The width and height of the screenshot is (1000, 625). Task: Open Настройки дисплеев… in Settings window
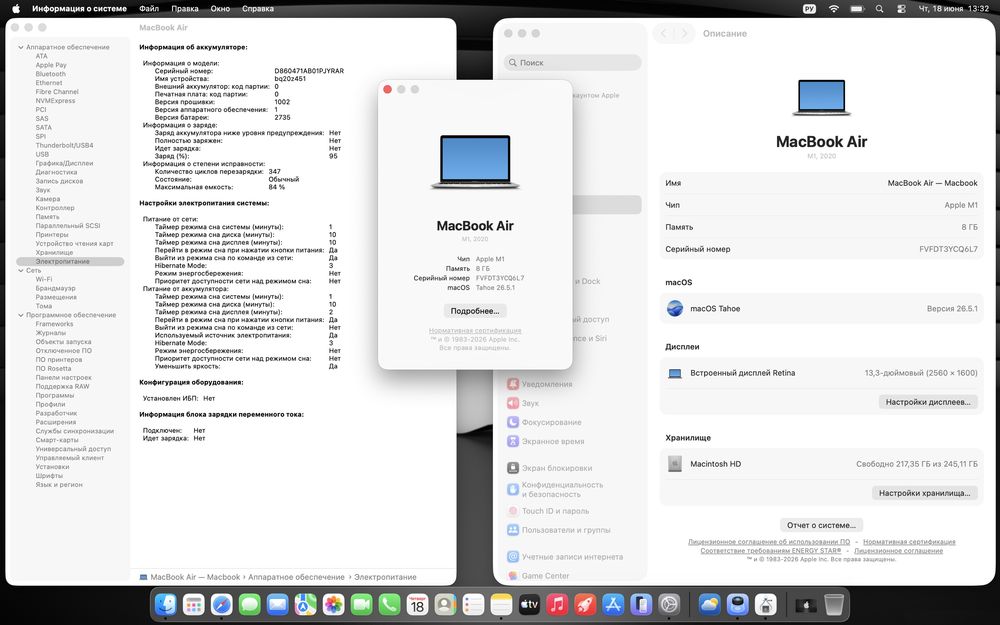click(928, 402)
